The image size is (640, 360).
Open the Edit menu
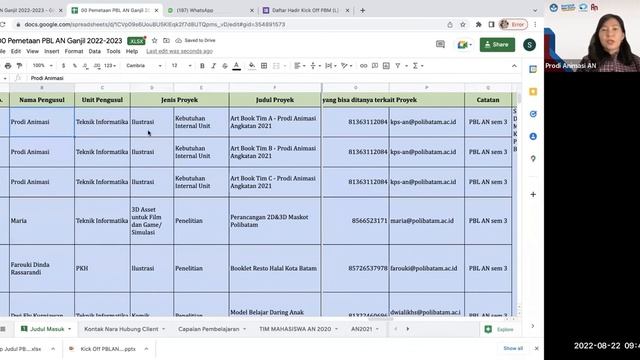point(16,51)
